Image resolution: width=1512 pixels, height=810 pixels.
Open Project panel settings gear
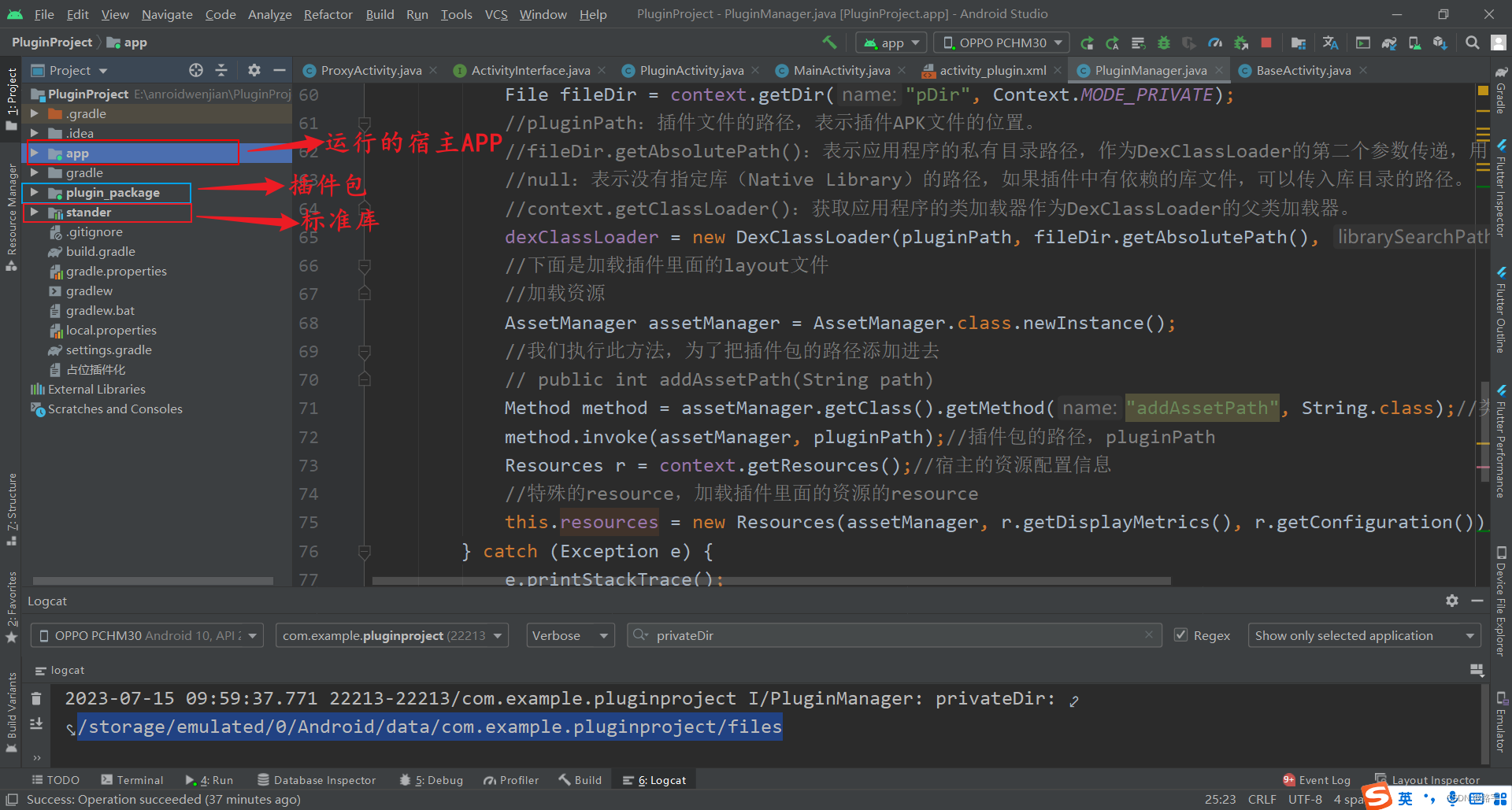[x=254, y=70]
